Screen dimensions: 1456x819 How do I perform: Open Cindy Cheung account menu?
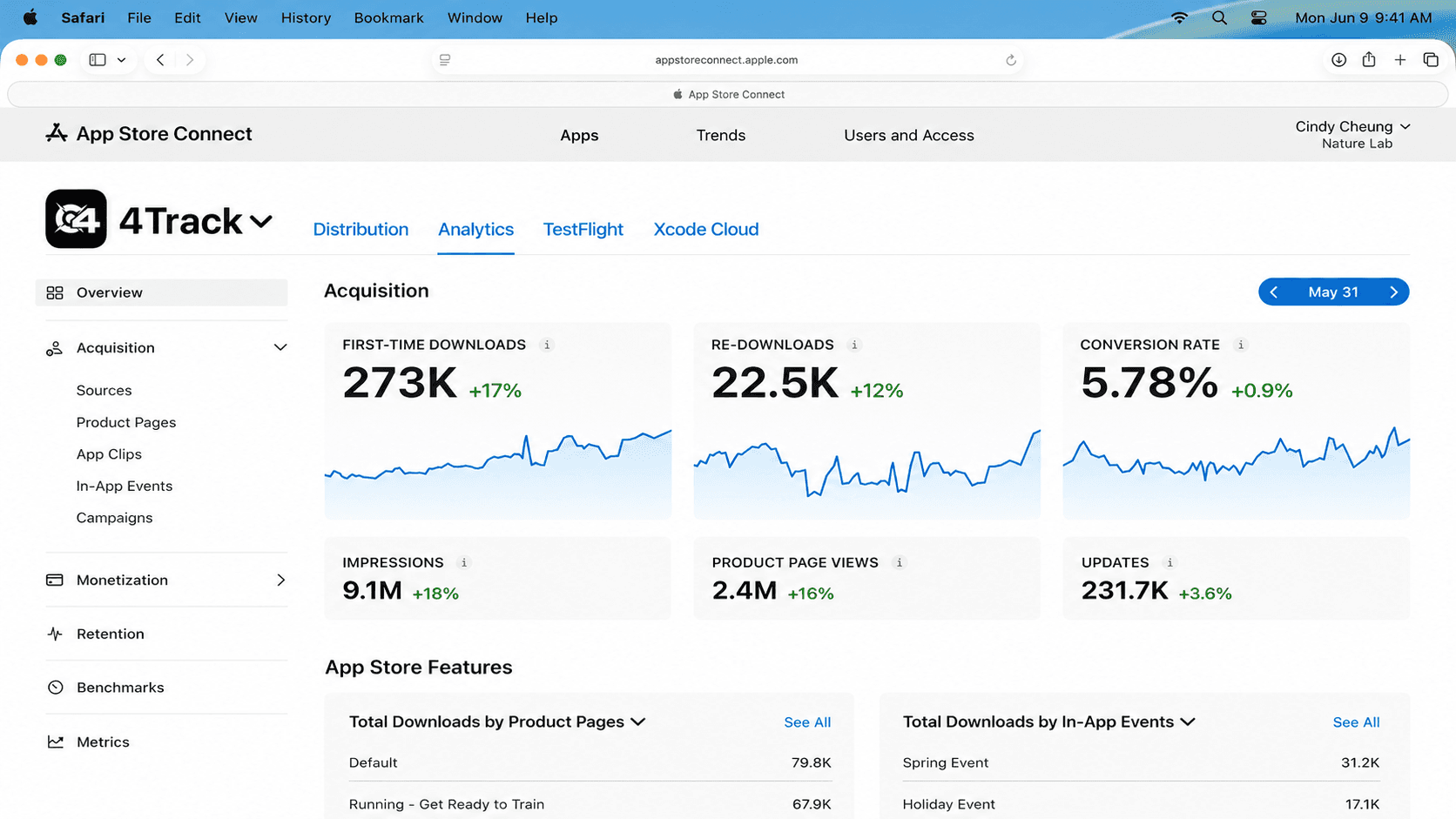point(1352,134)
